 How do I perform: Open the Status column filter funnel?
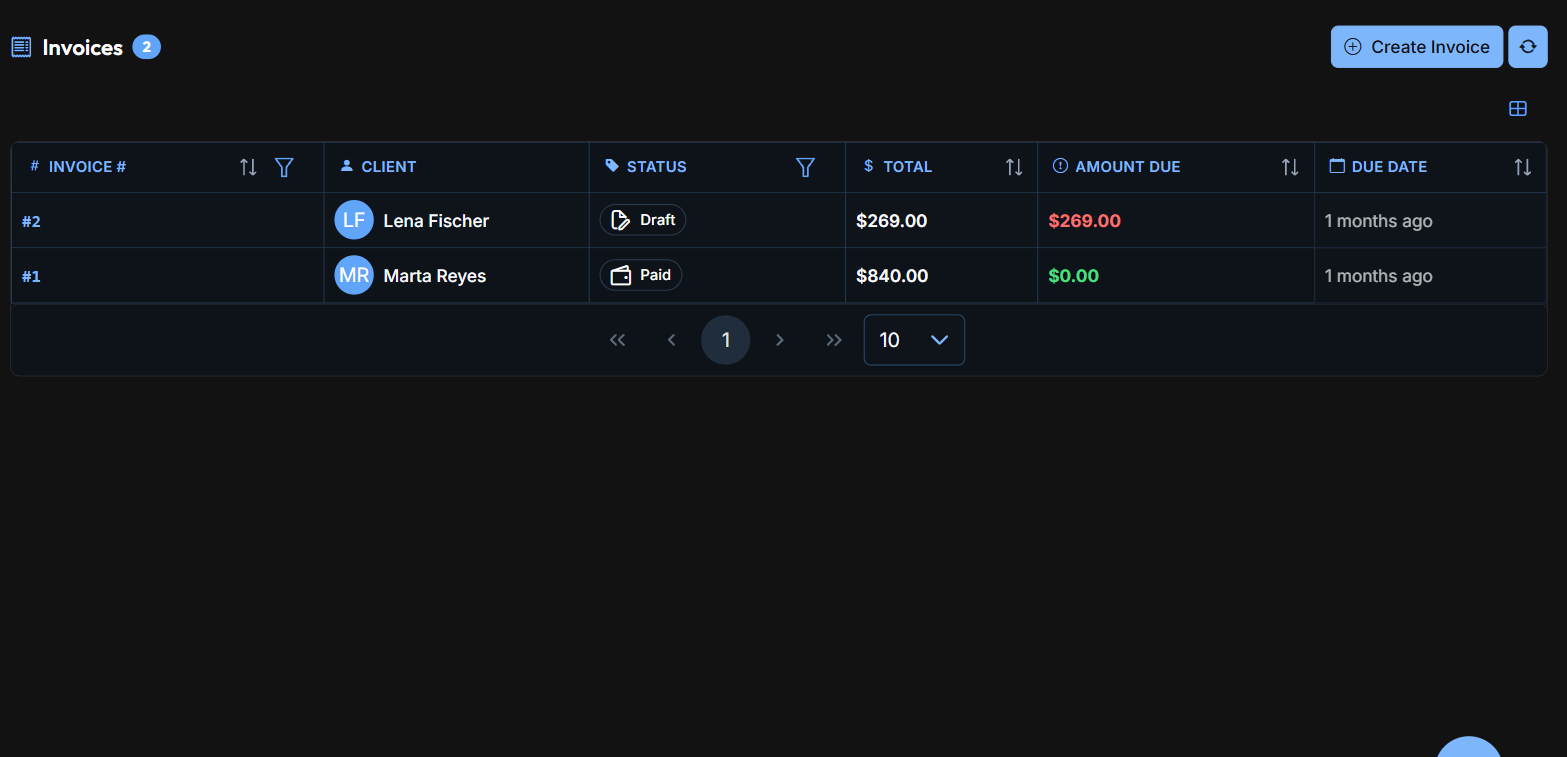(x=805, y=167)
